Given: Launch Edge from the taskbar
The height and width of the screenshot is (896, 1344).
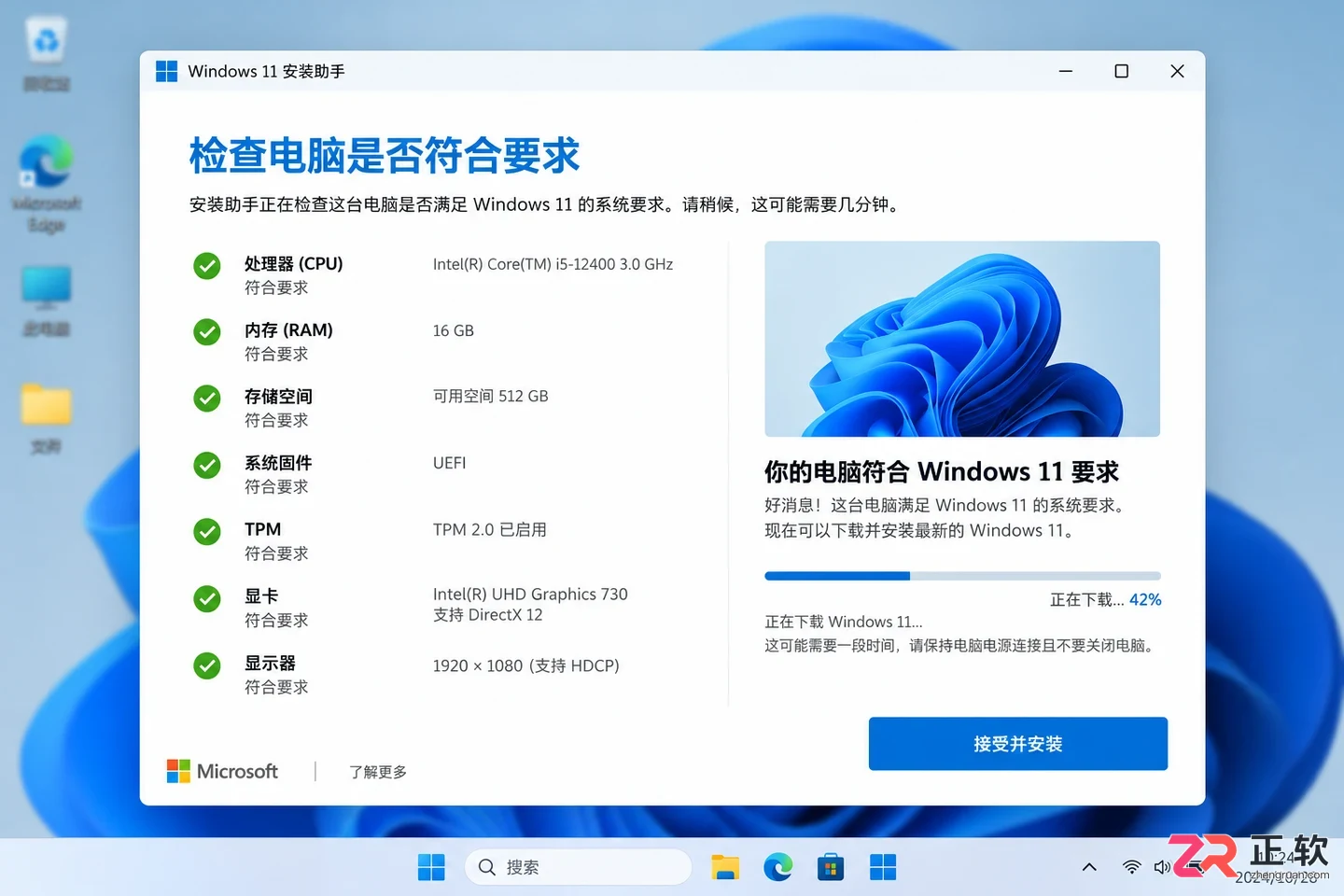Looking at the screenshot, I should (x=777, y=867).
